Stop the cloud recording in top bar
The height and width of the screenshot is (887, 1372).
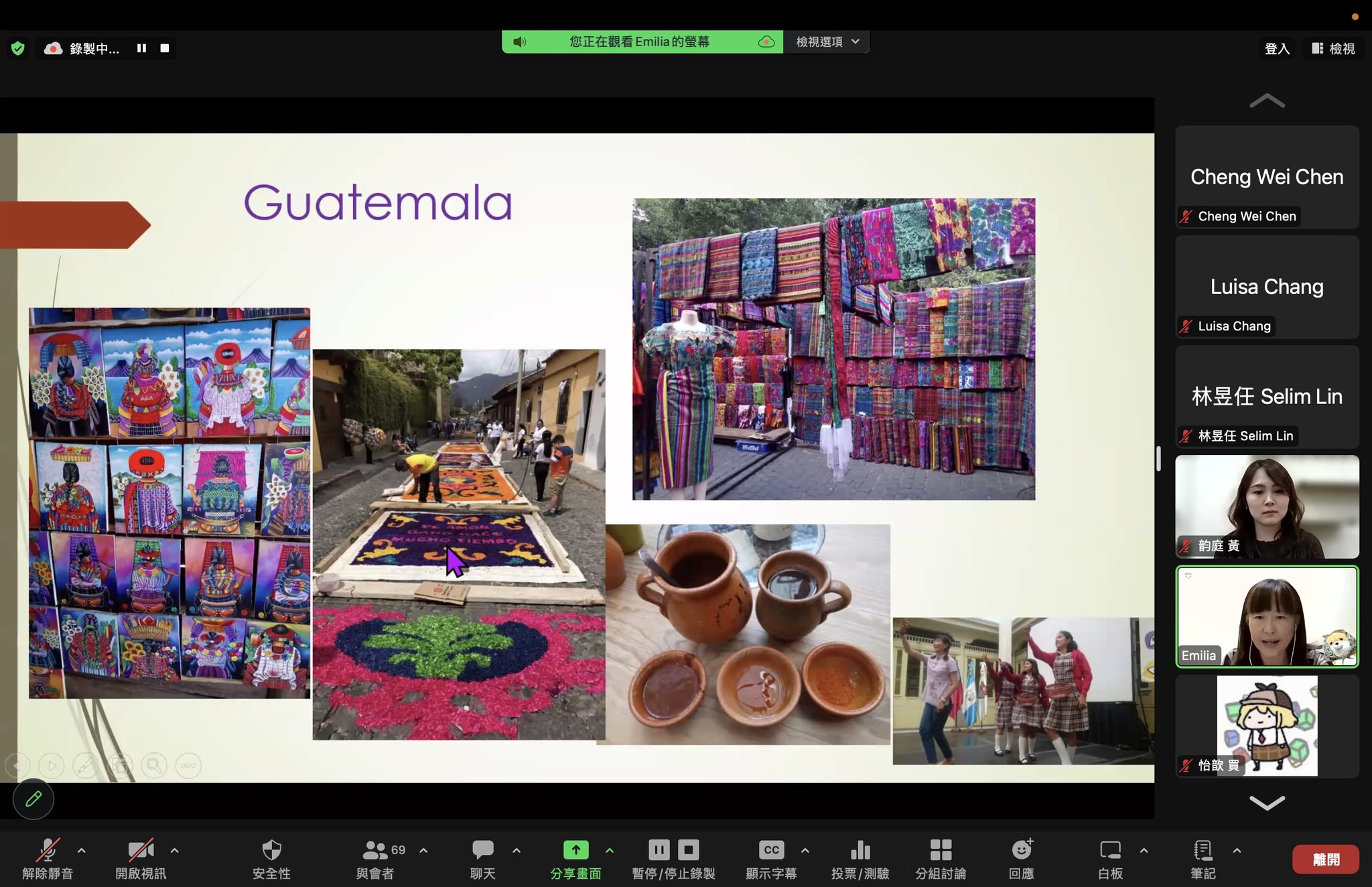coord(164,48)
